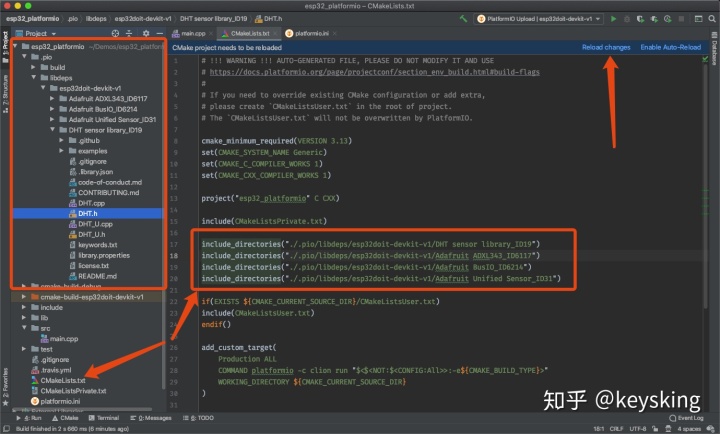Click the Debug bug icon

627,19
